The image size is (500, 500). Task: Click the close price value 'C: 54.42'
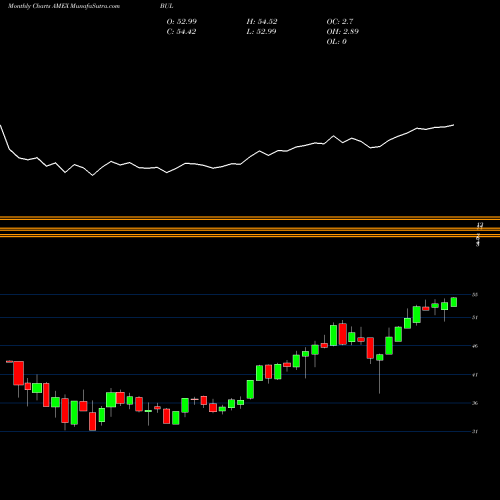click(181, 32)
